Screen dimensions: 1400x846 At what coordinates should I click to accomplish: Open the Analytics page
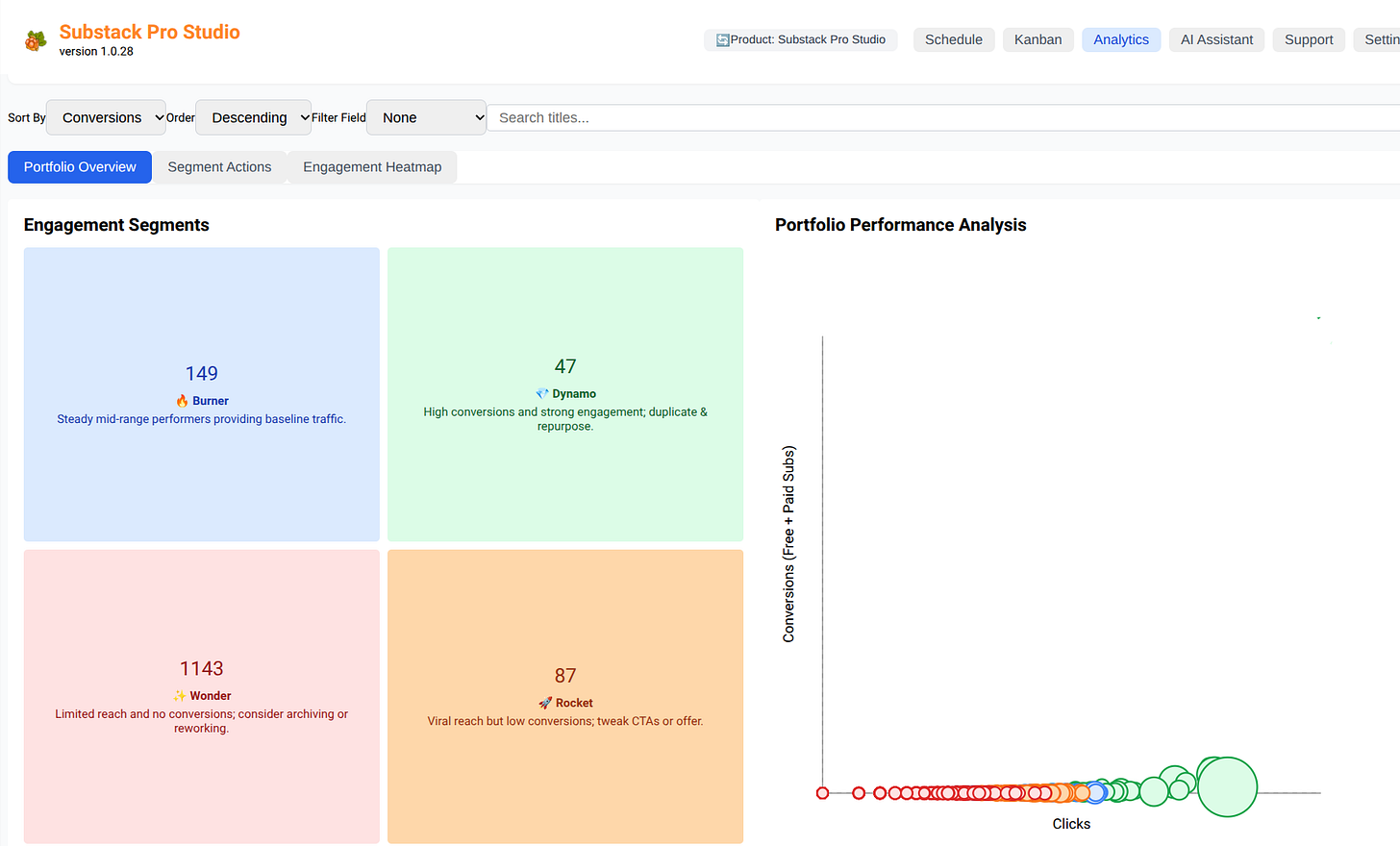[x=1121, y=39]
